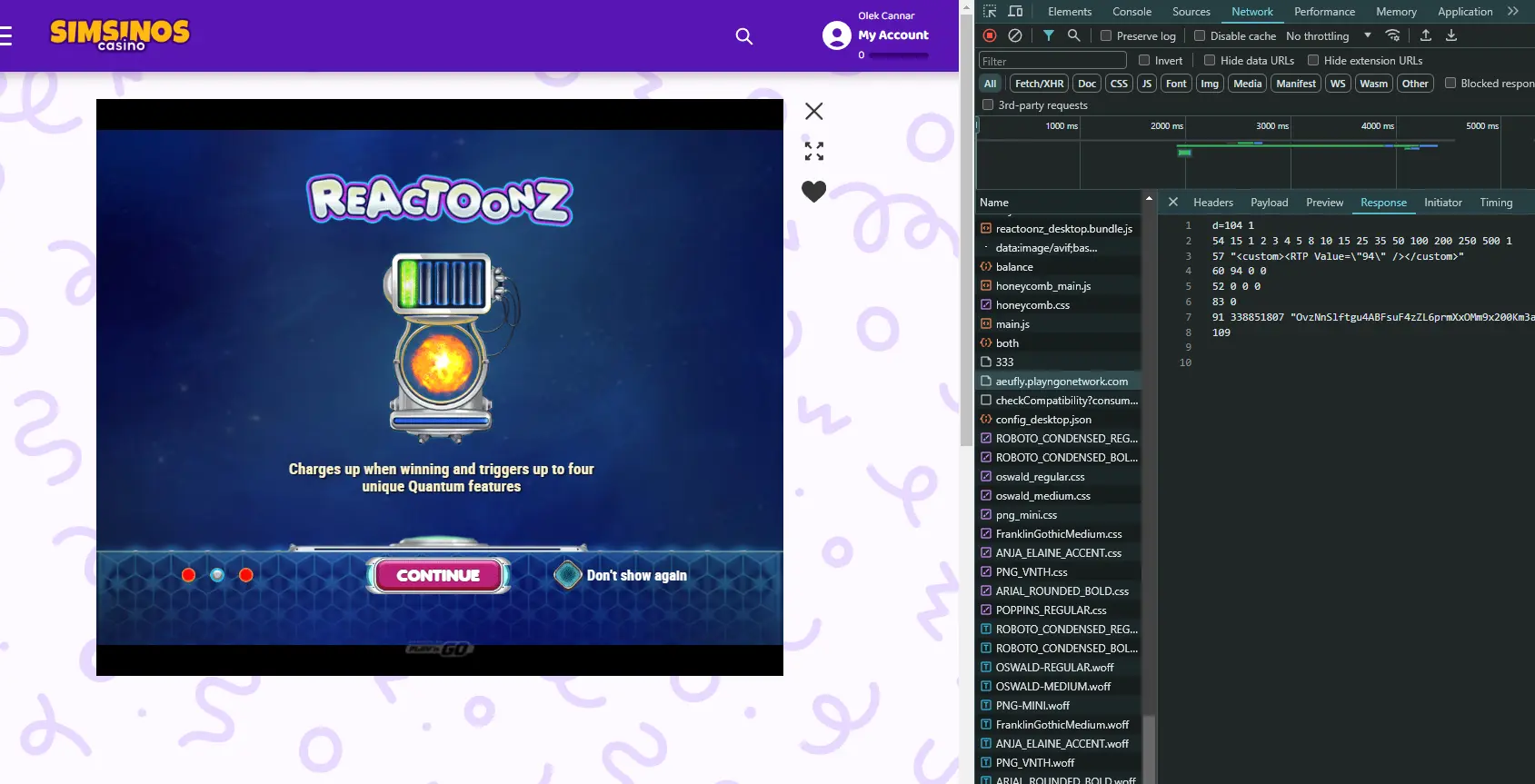Switch to the Performance tab
This screenshot has height=784, width=1535.
pyautogui.click(x=1324, y=12)
